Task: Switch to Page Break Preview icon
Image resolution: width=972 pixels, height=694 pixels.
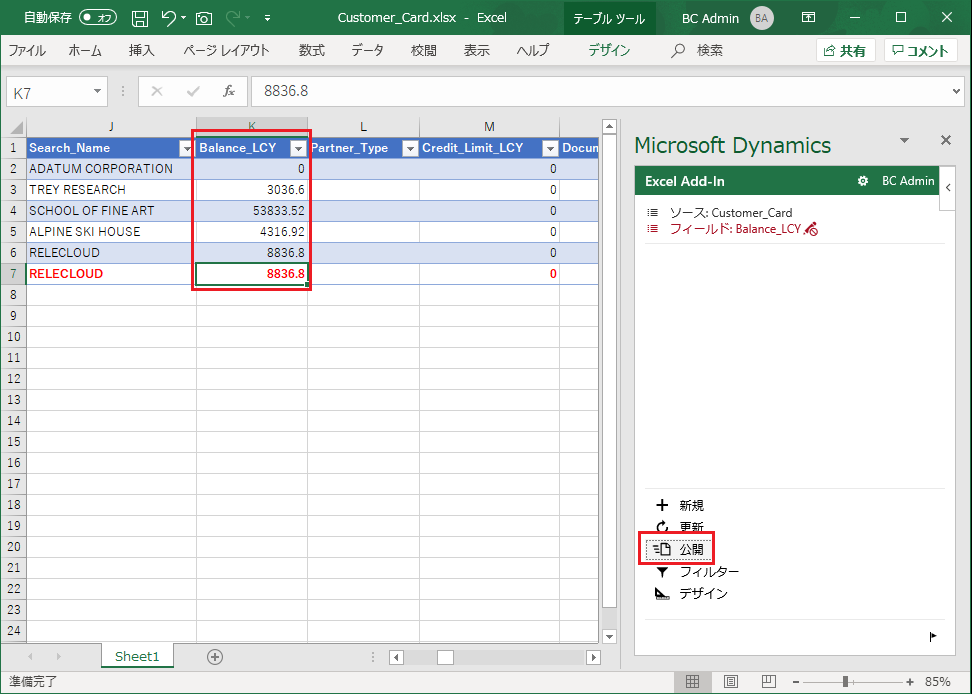Action: (769, 682)
